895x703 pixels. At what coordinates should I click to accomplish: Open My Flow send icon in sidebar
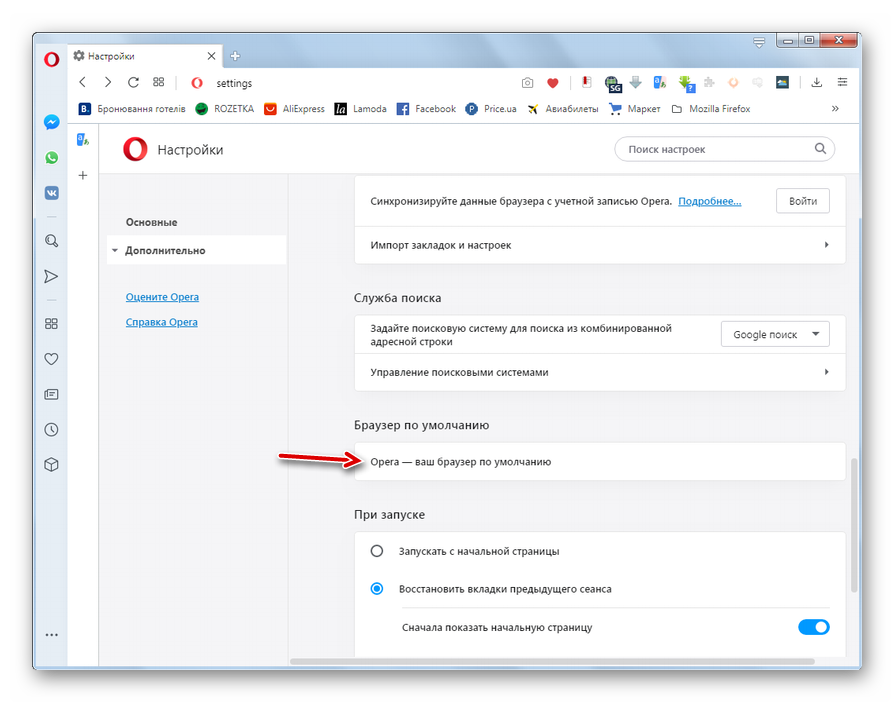pyautogui.click(x=51, y=277)
